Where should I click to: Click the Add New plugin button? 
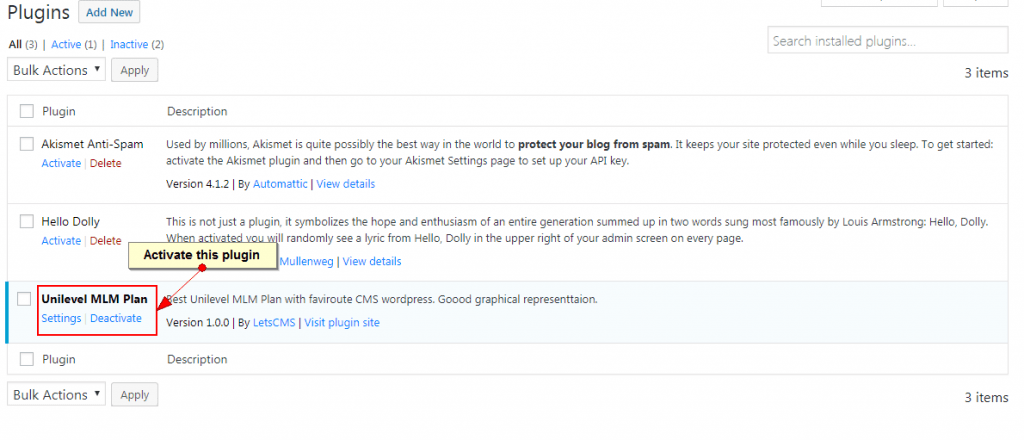108,12
